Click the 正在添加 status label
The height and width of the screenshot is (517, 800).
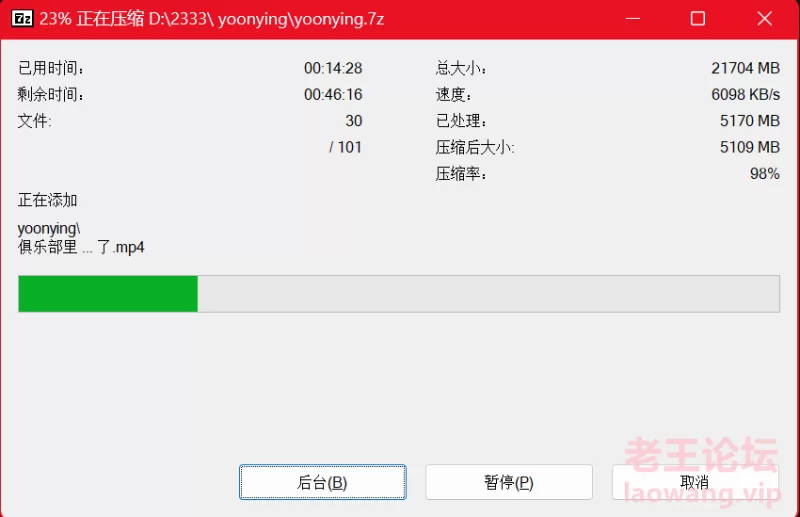point(47,200)
